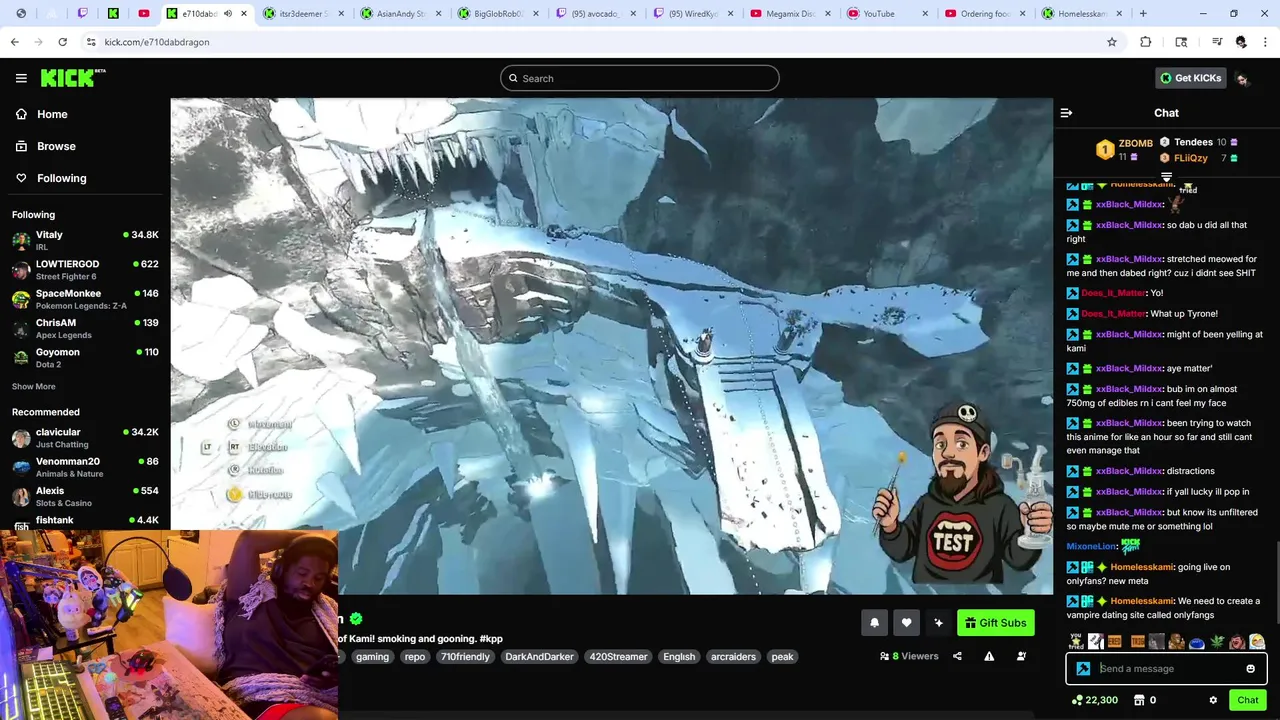1280x720 pixels.
Task: Click the 22,300 channel points balance
Action: (1094, 700)
